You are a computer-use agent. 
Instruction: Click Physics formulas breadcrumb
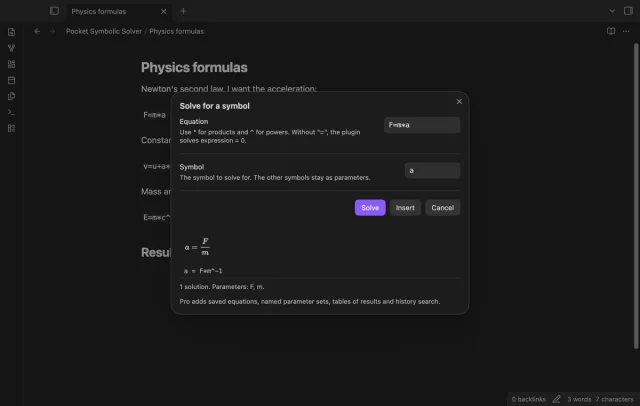[176, 31]
